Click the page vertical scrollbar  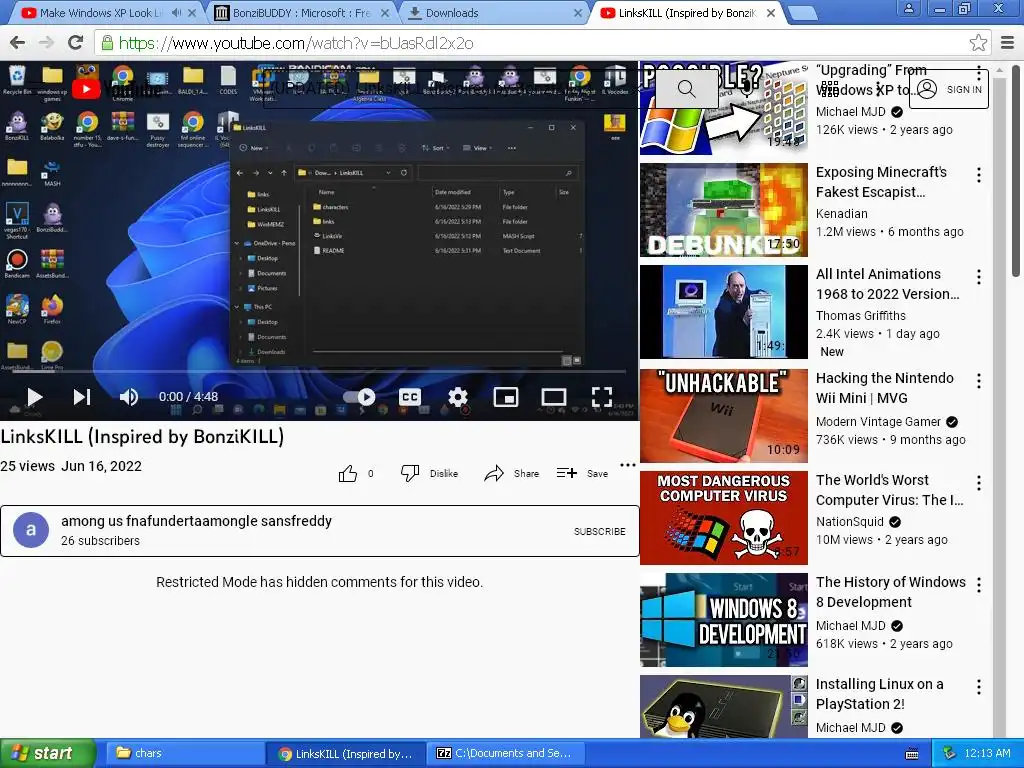coord(1016,170)
